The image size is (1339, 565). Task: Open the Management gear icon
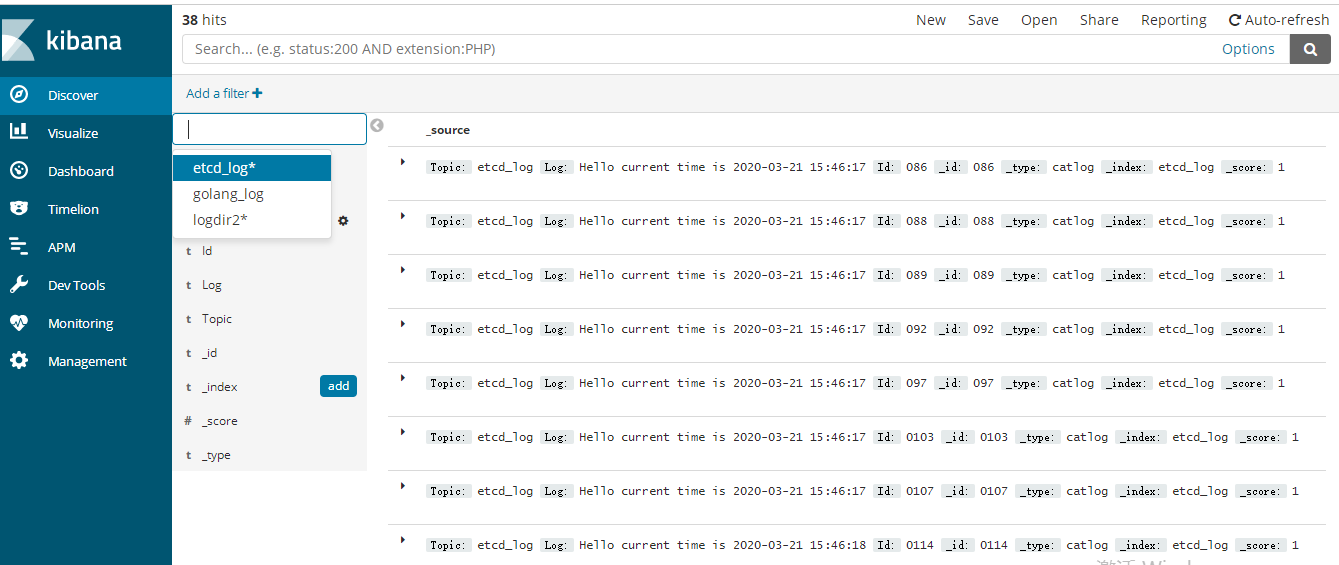coord(19,361)
